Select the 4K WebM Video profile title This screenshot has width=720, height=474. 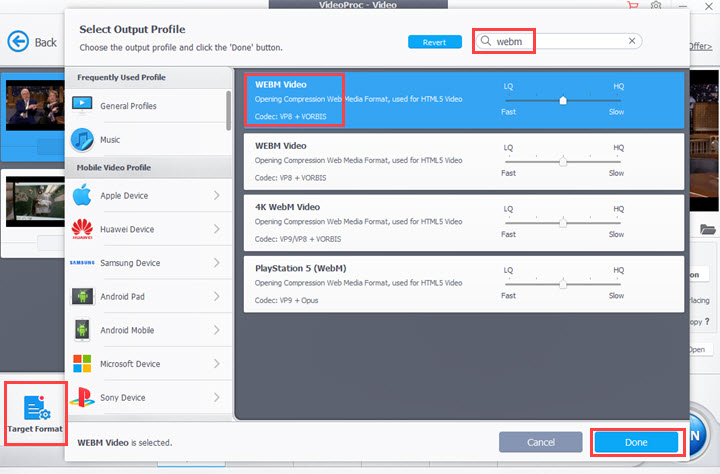click(287, 207)
